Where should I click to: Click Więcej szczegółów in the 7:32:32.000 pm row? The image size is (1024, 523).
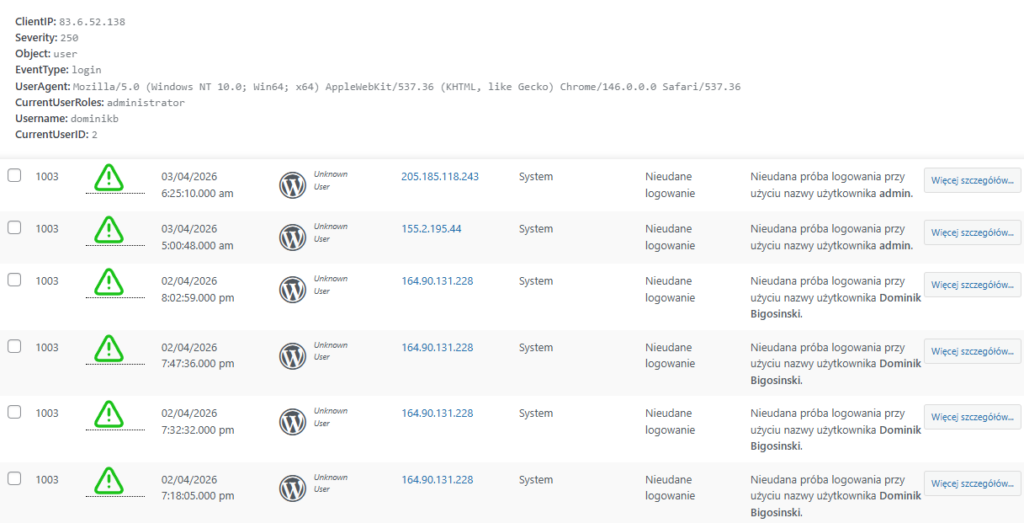(972, 417)
